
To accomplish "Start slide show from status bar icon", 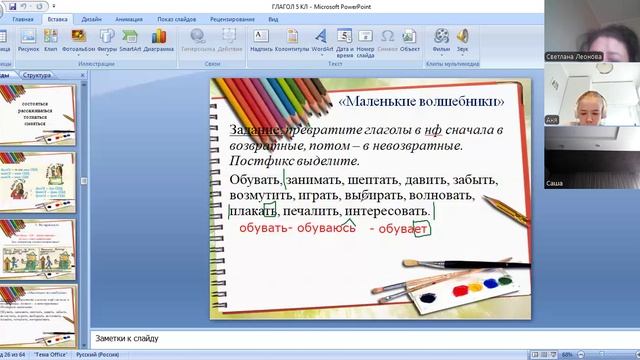I will pyautogui.click(x=553, y=355).
